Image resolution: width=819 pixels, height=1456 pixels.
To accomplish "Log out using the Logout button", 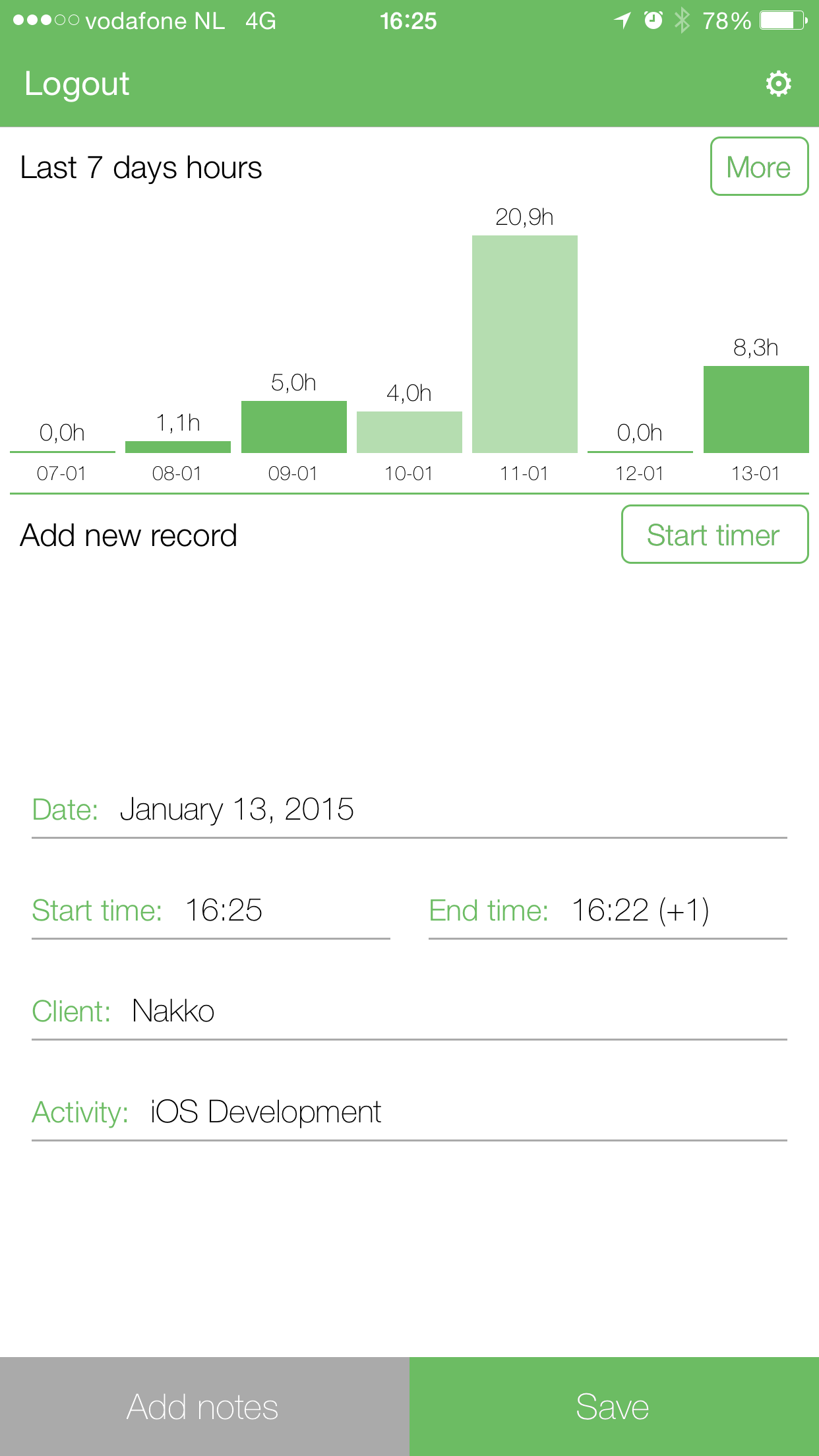I will pos(76,84).
